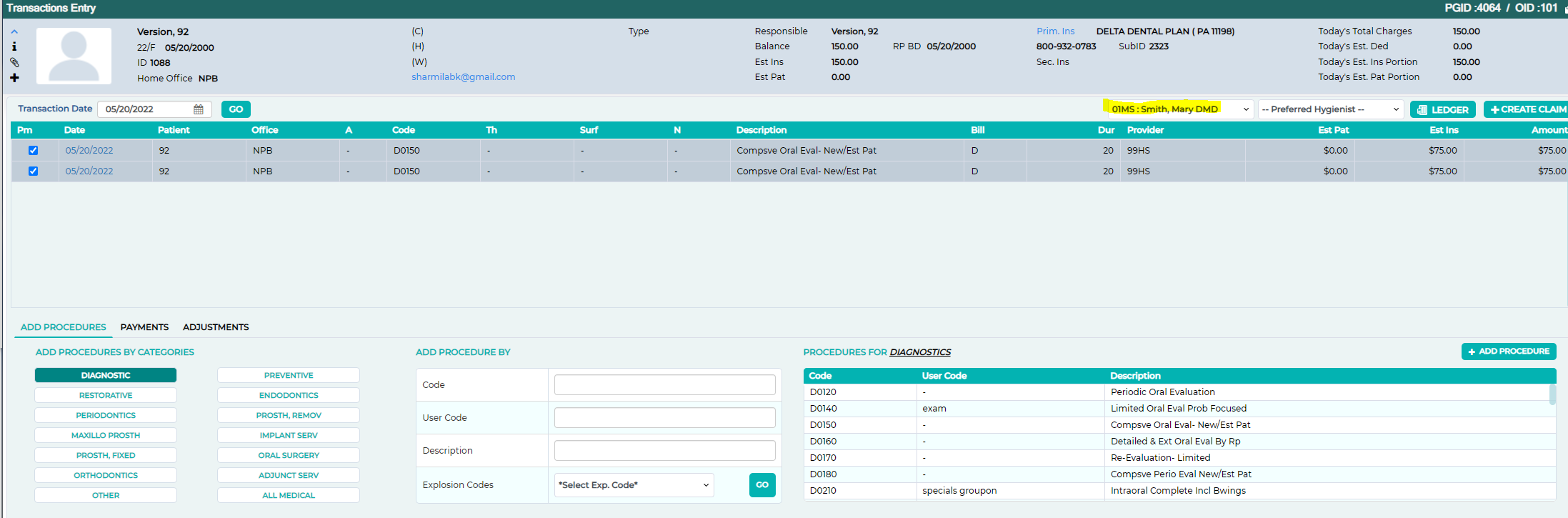
Task: Open calendar picker for Transaction Date
Action: click(199, 109)
